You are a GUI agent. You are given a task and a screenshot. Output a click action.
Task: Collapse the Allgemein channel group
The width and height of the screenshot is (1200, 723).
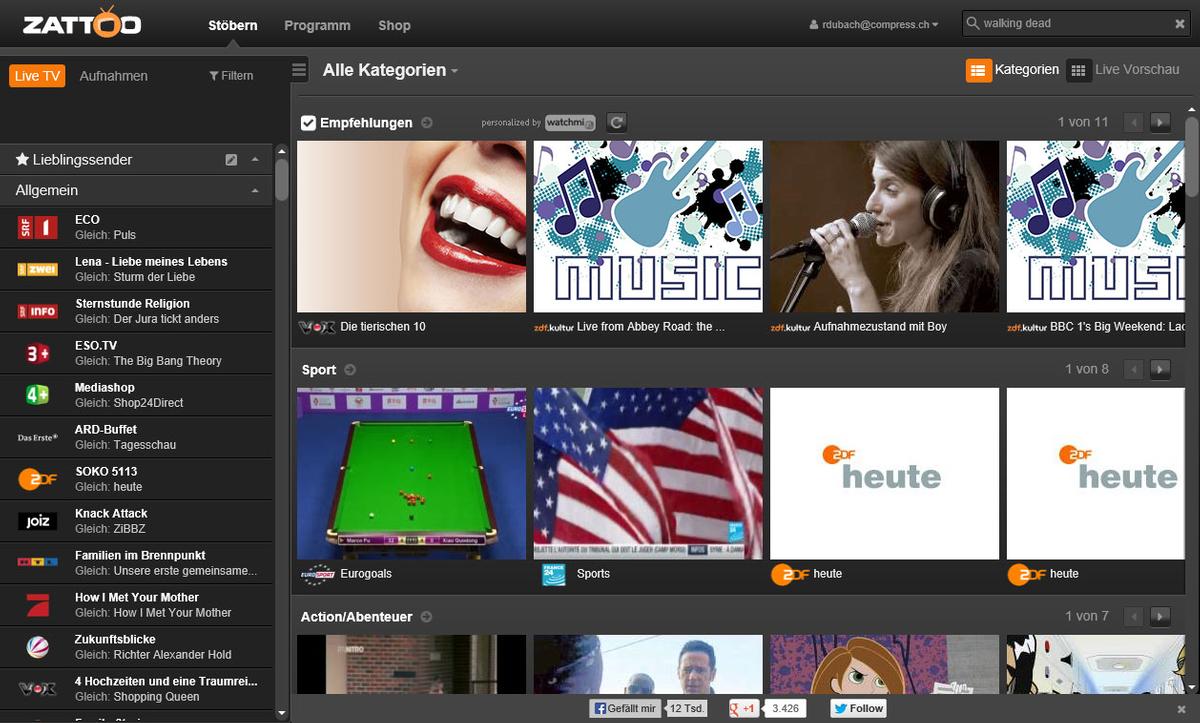click(x=255, y=190)
